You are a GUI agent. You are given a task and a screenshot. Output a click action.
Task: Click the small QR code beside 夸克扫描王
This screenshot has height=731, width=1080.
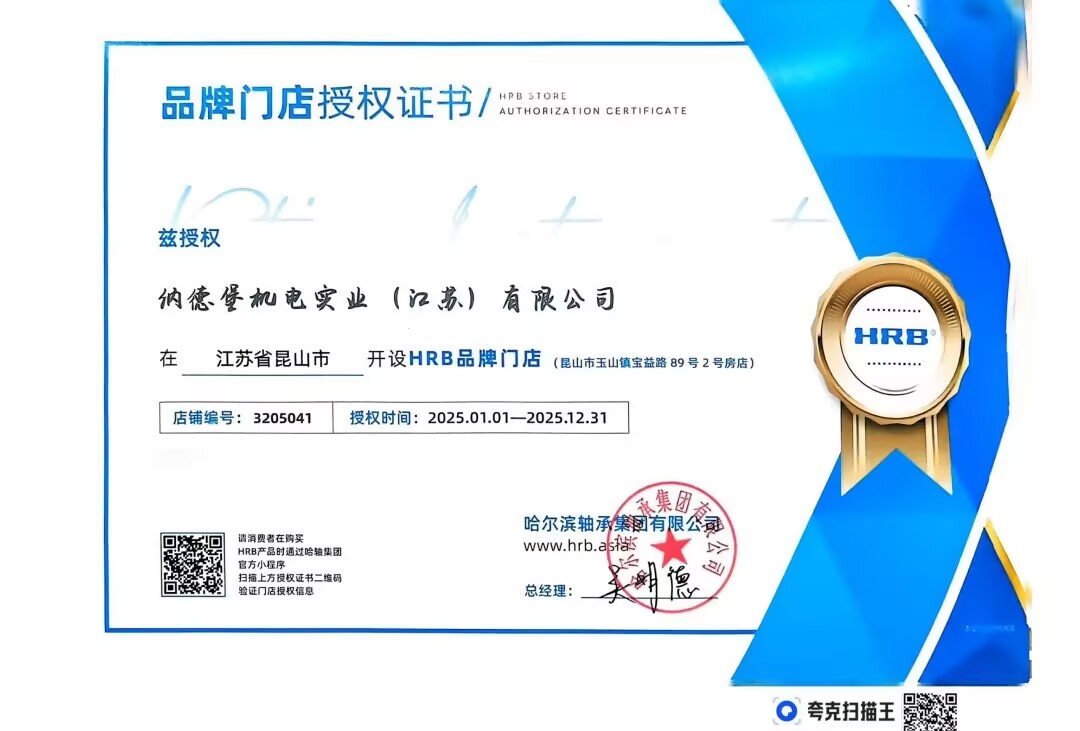click(x=930, y=711)
